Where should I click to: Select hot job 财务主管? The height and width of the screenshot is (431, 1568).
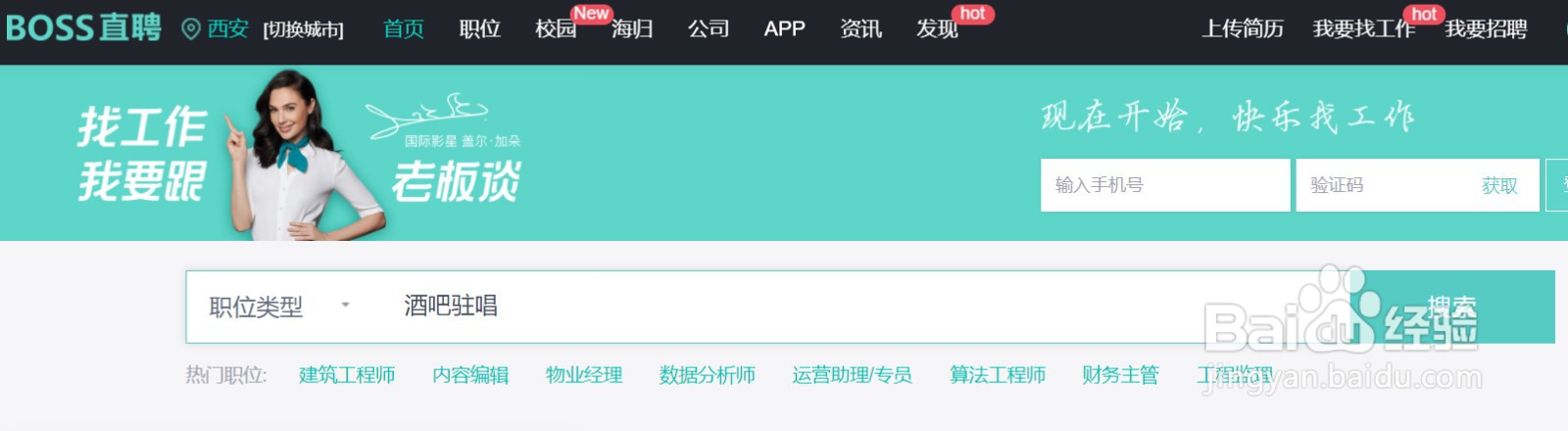(1120, 375)
